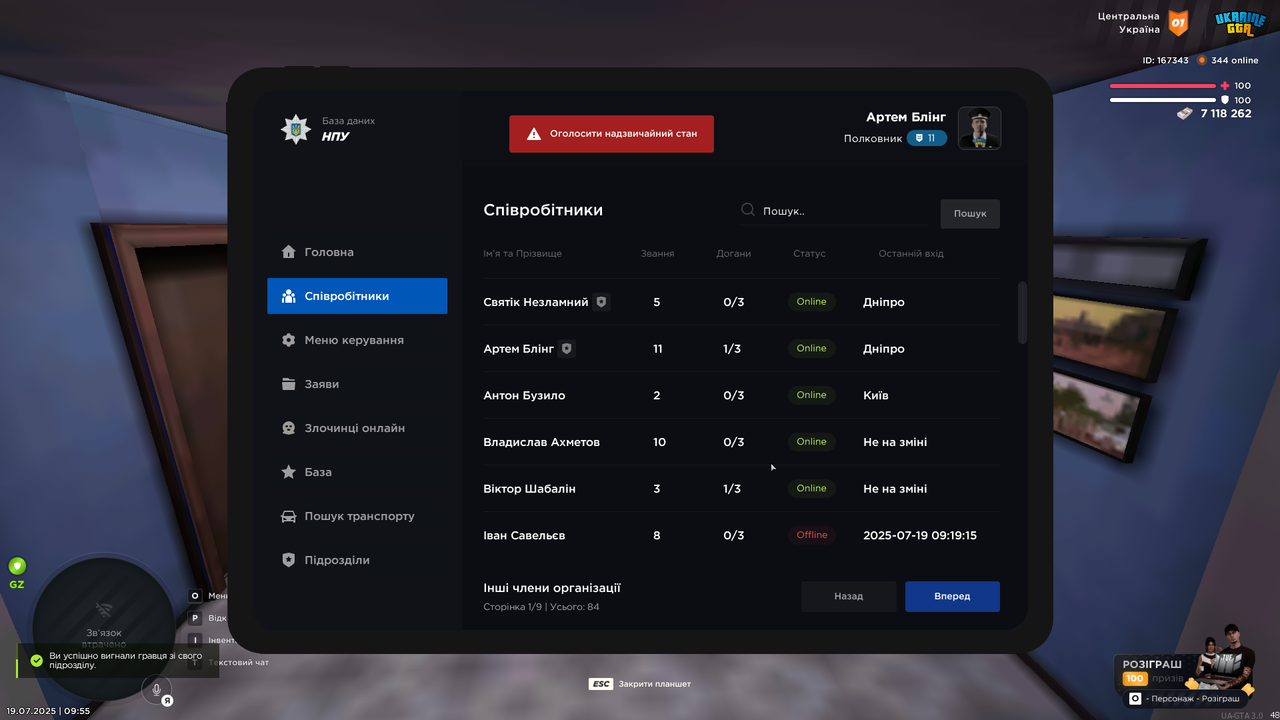Click the home icon beside Головна

pyautogui.click(x=288, y=252)
